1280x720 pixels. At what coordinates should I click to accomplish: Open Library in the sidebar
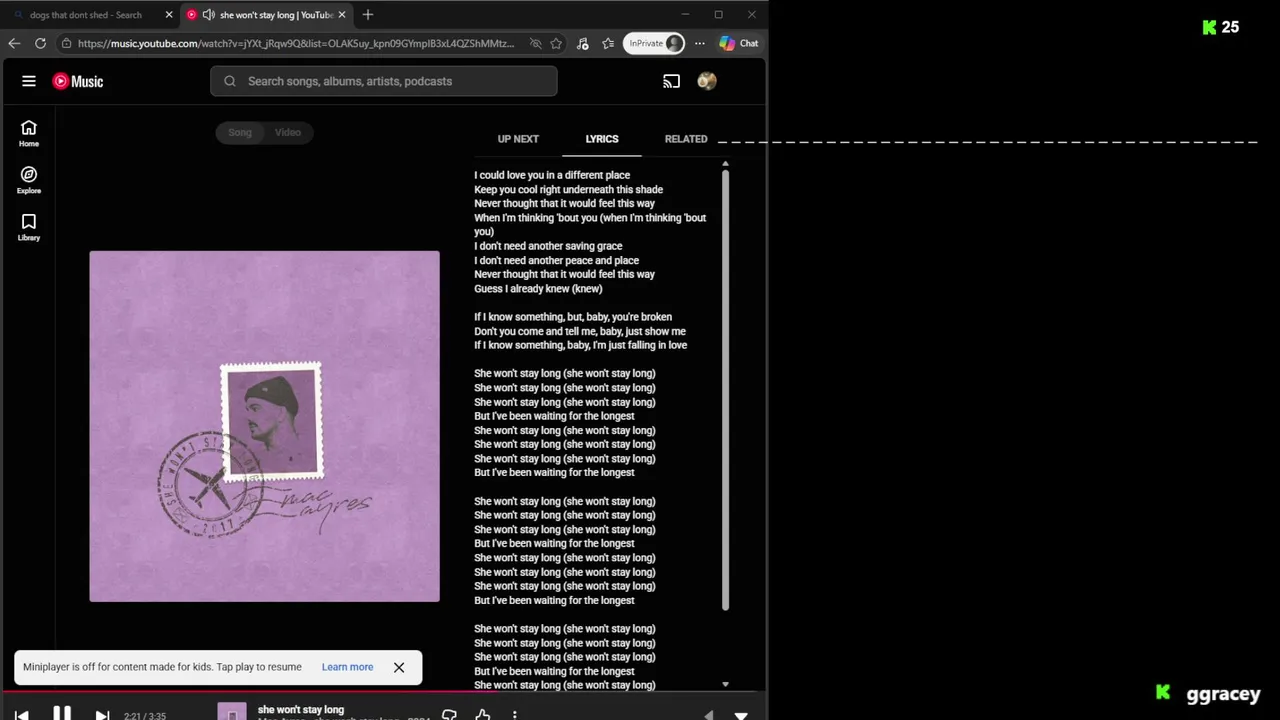pos(29,227)
